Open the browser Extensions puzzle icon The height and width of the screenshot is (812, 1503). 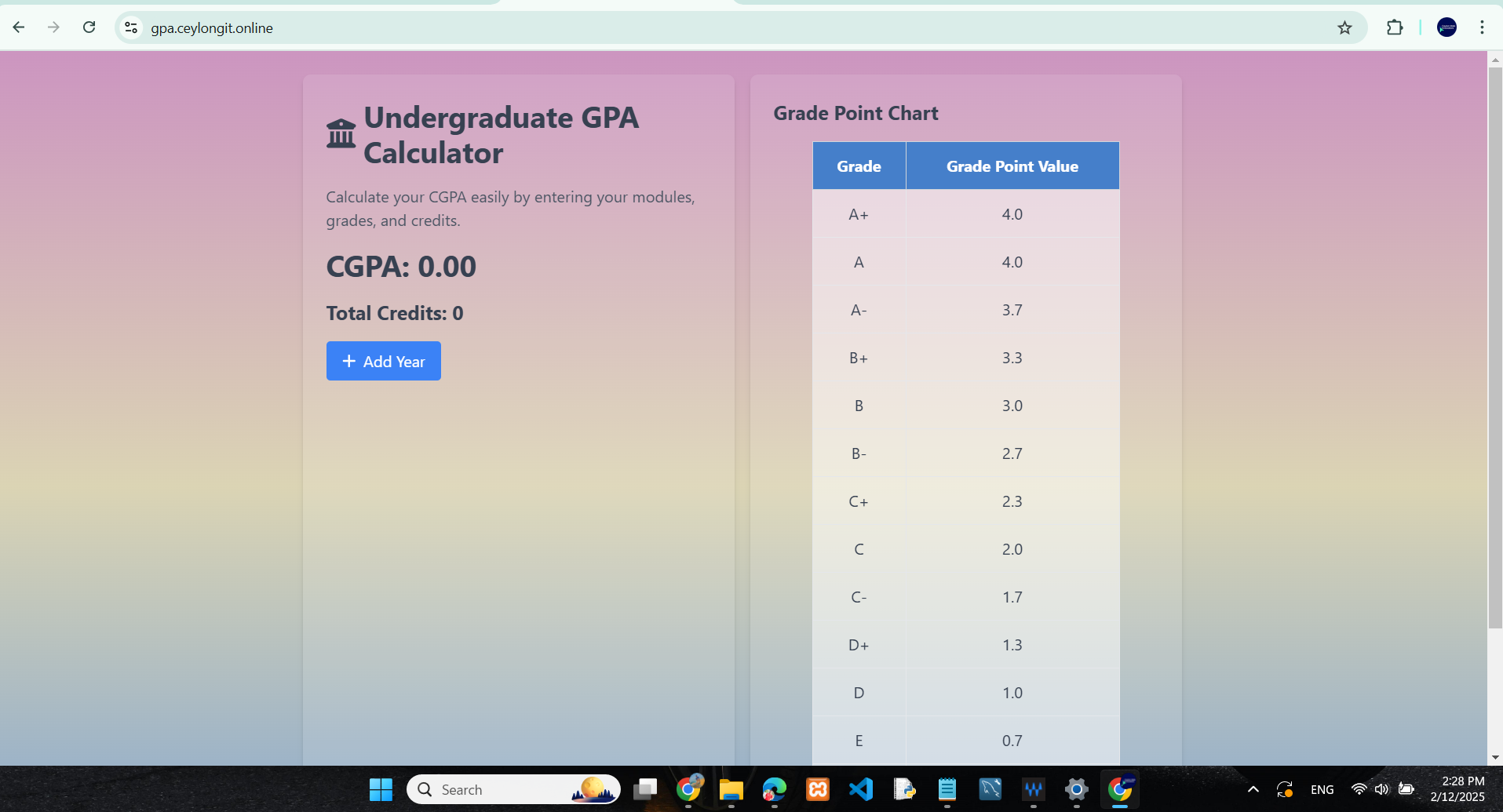click(x=1394, y=28)
